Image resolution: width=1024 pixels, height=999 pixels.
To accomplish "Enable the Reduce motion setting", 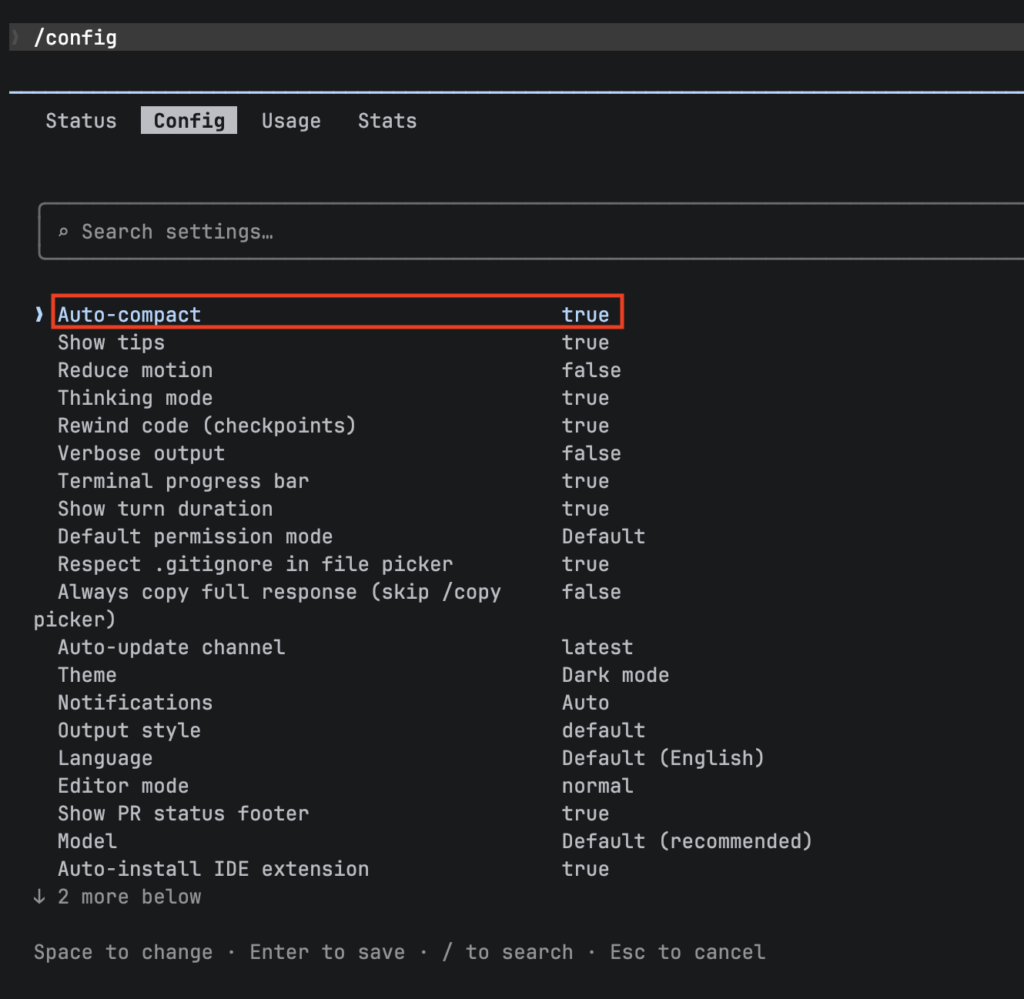I will pos(590,370).
